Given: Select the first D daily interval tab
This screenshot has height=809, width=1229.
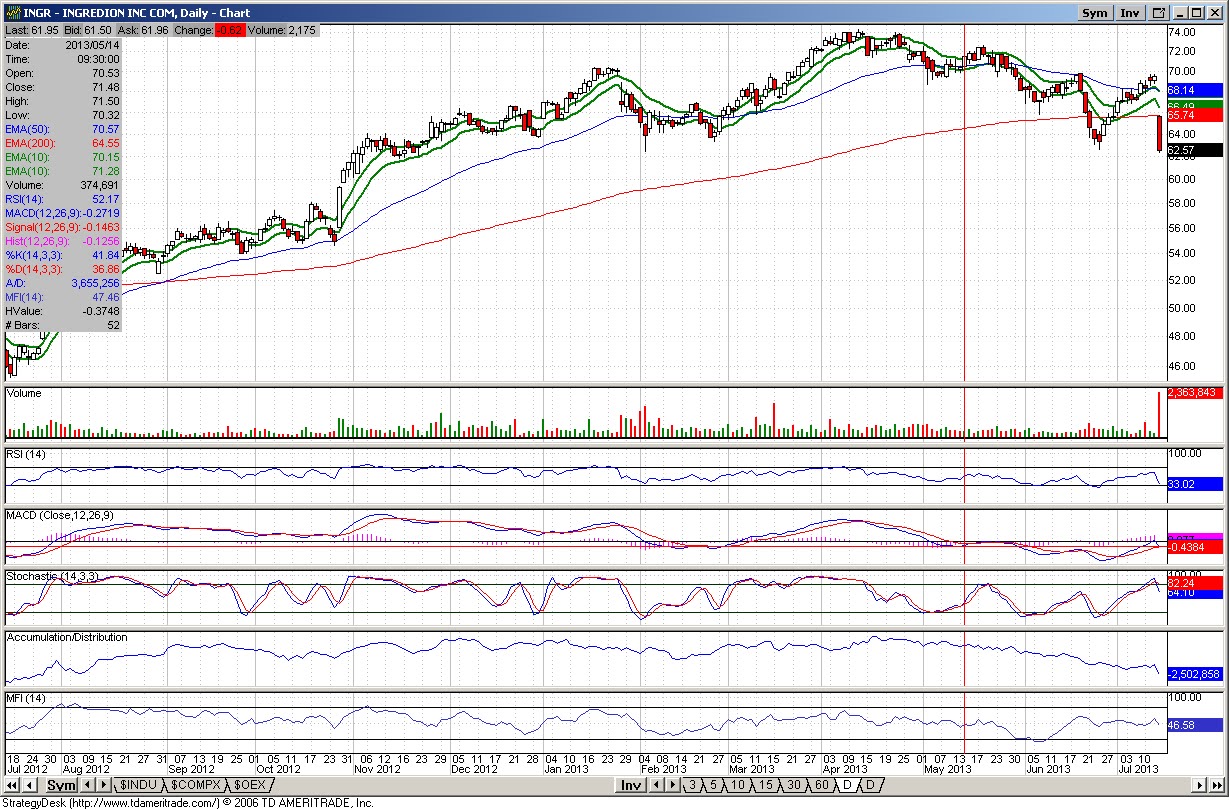Looking at the screenshot, I should pyautogui.click(x=848, y=785).
